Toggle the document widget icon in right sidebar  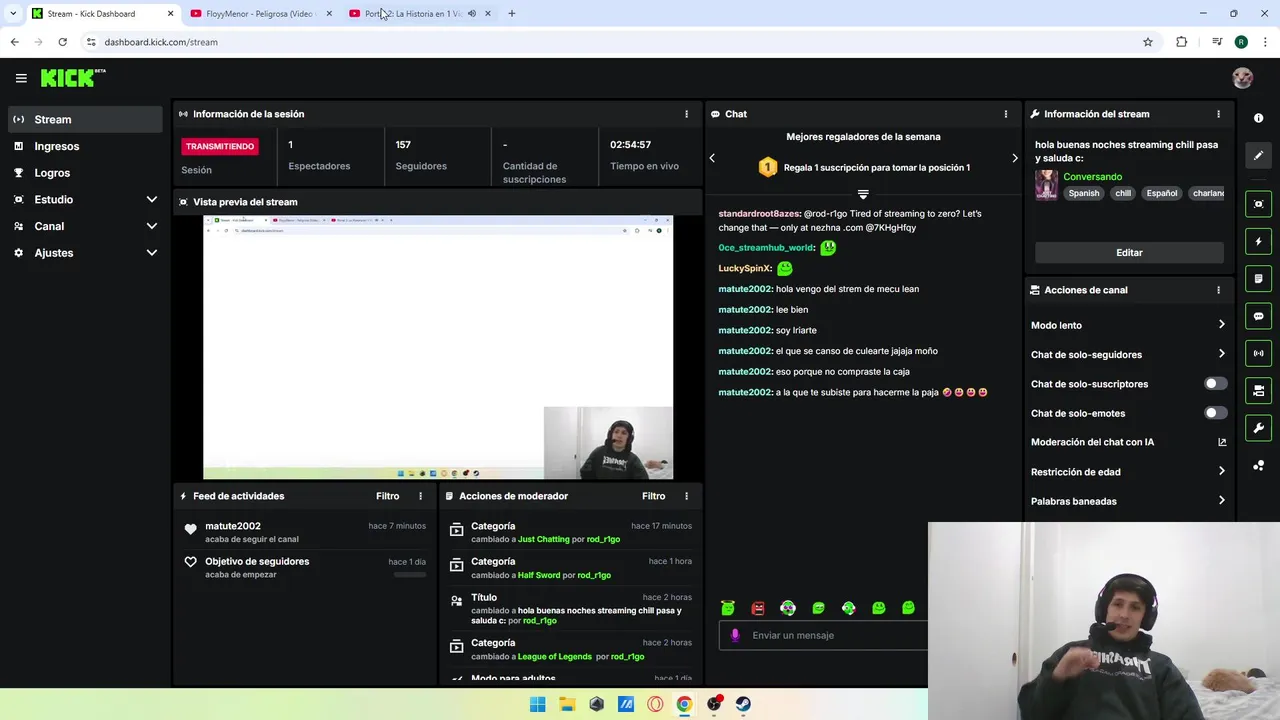click(1258, 278)
